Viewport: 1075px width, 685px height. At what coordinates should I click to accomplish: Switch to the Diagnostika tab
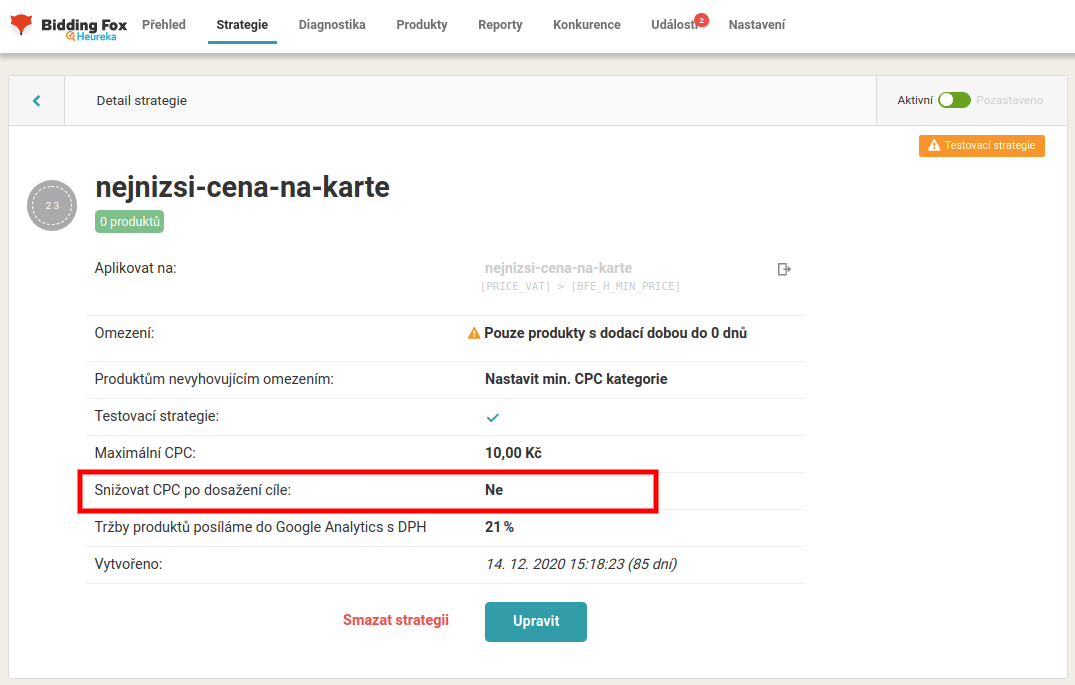pyautogui.click(x=332, y=25)
